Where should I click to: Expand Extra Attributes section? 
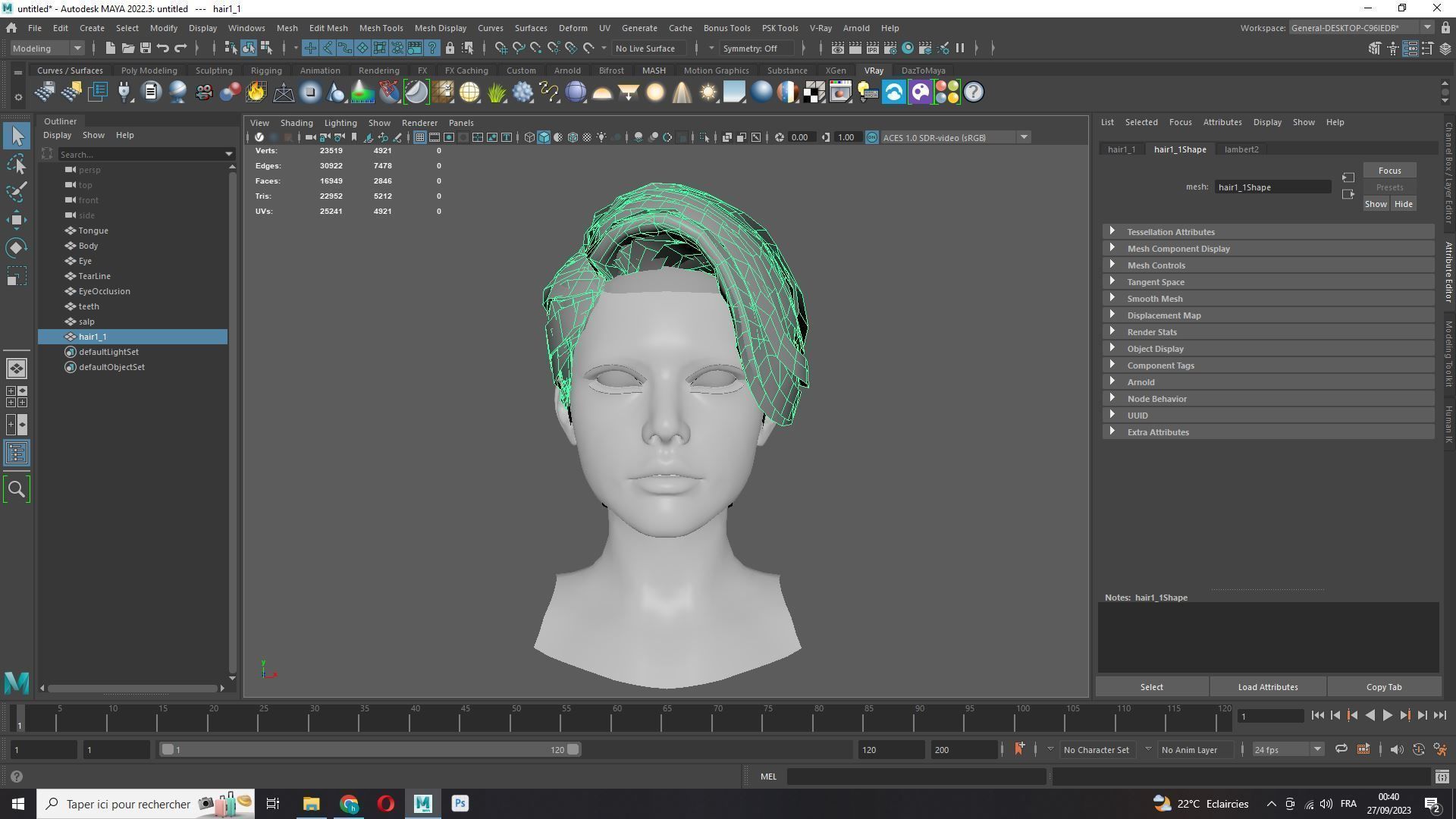(x=1268, y=431)
